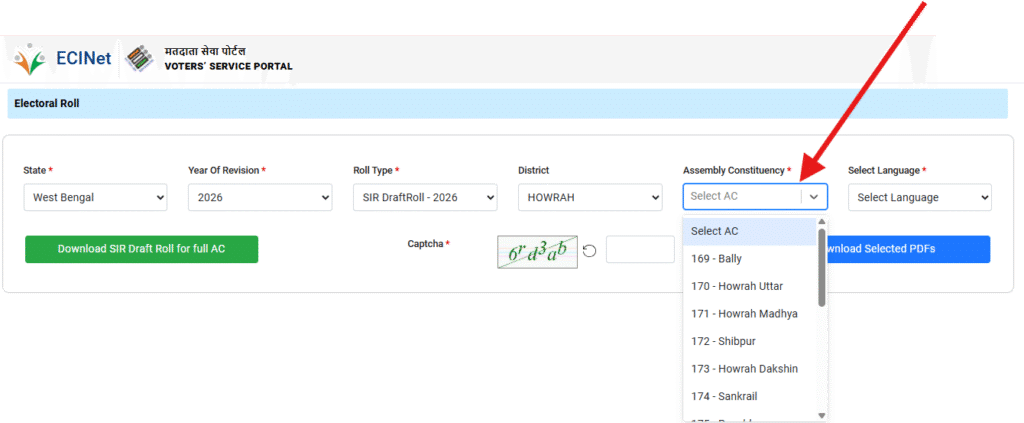Select 170 - Howrah Uttar constituency
The height and width of the screenshot is (423, 1024).
[x=737, y=286]
